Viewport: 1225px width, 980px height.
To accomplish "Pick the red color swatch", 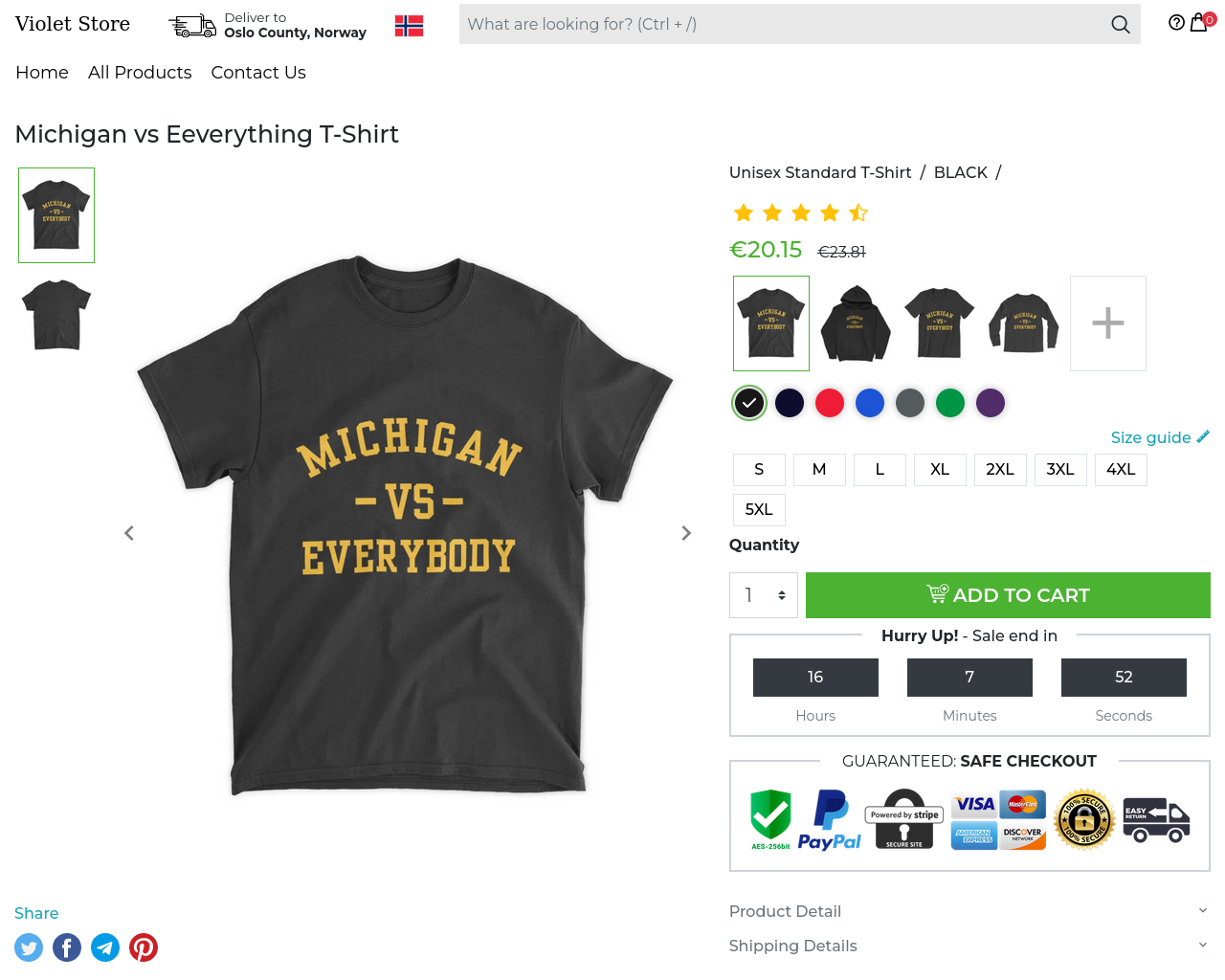I will coord(830,403).
